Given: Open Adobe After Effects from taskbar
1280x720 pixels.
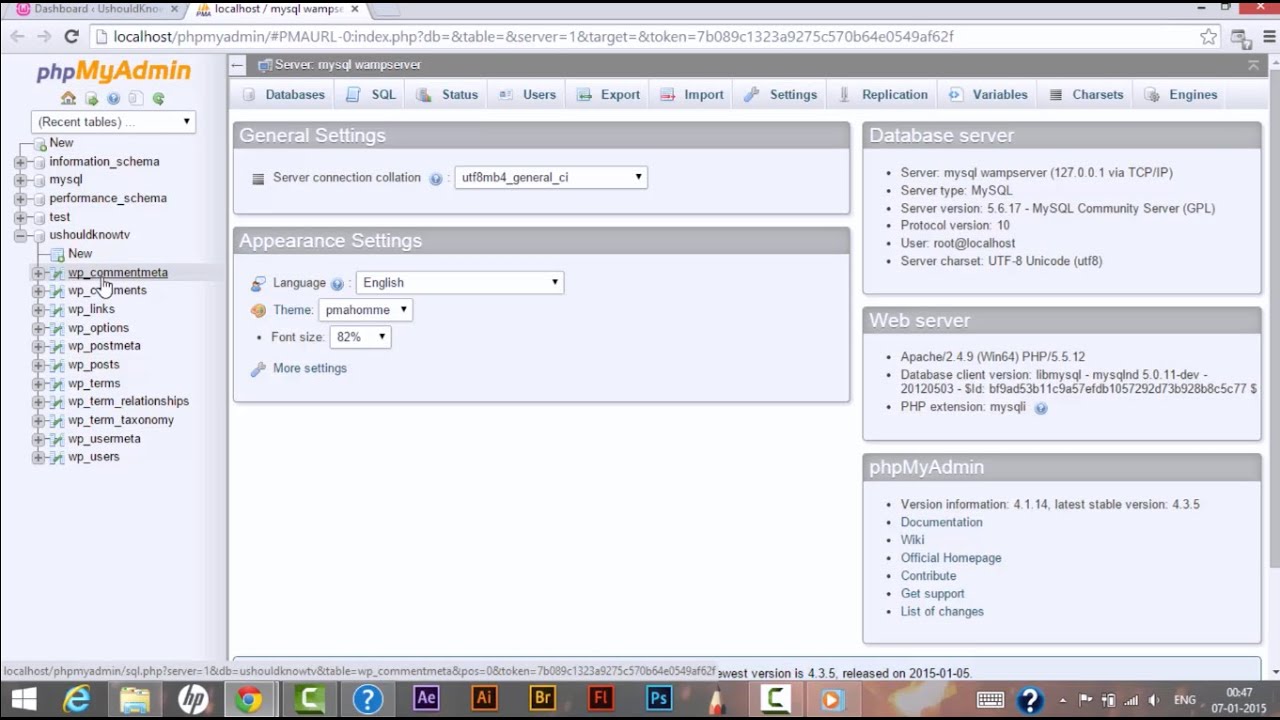Looking at the screenshot, I should [x=426, y=698].
